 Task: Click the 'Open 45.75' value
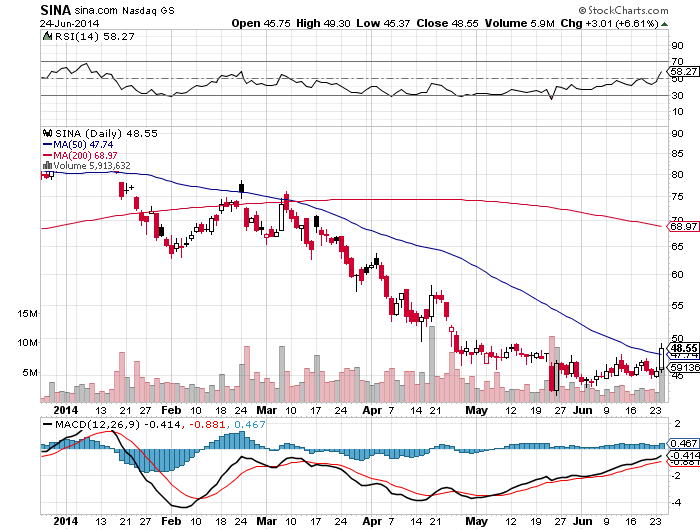261,23
